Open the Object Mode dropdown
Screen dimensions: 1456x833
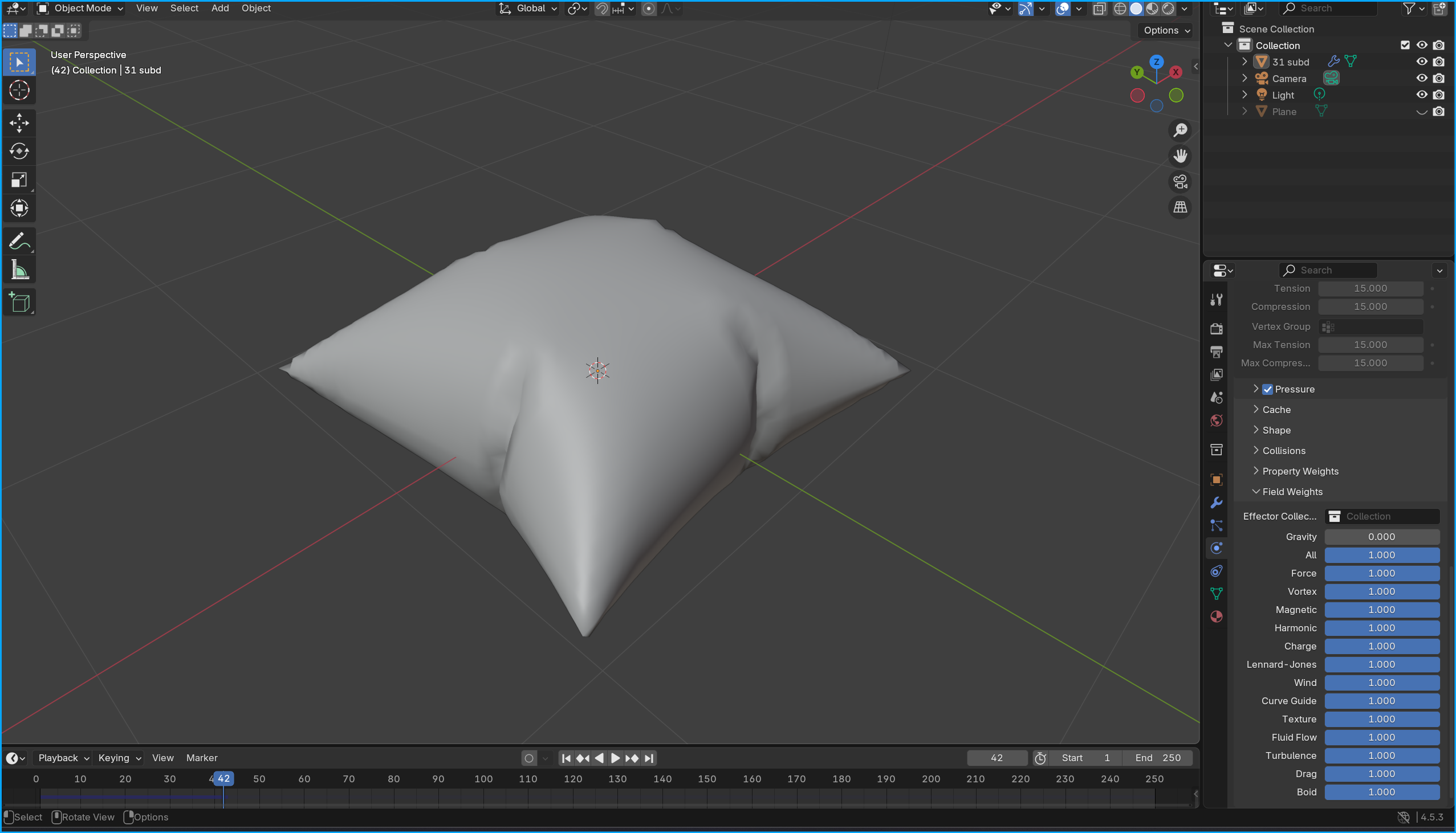pyautogui.click(x=81, y=8)
